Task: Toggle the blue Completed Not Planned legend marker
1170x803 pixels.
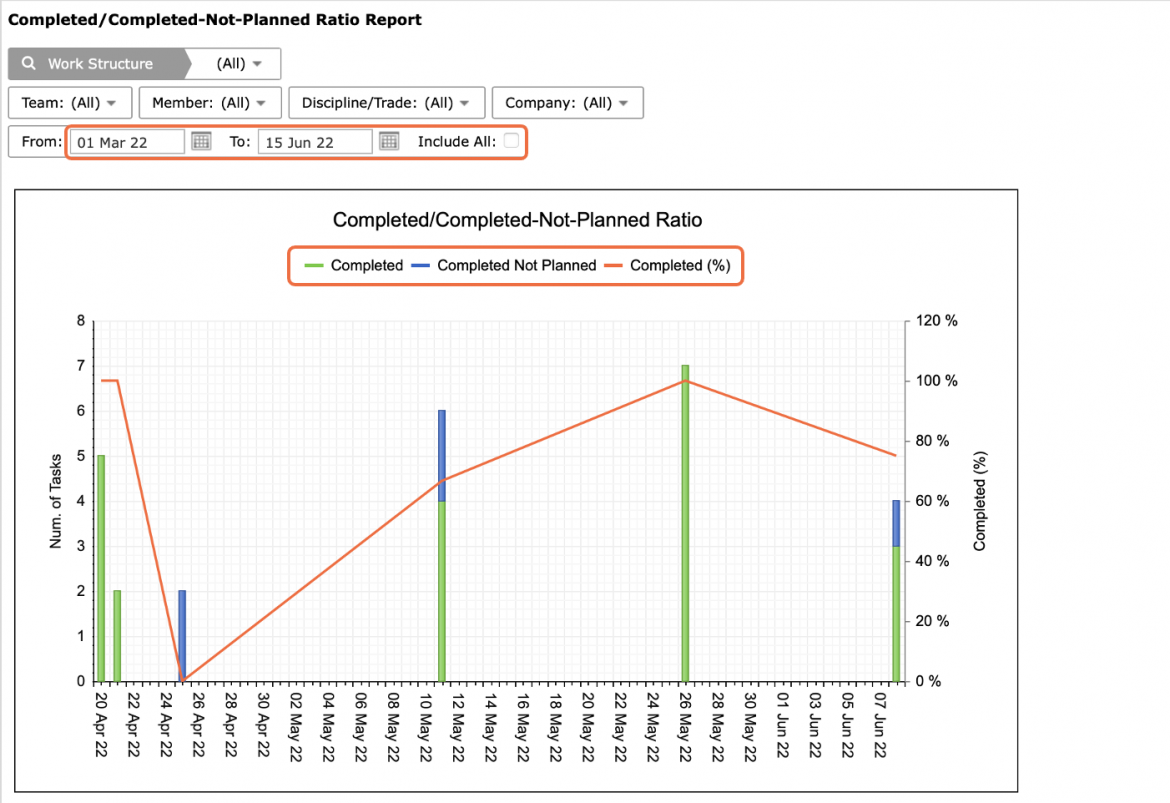Action: pyautogui.click(x=421, y=266)
